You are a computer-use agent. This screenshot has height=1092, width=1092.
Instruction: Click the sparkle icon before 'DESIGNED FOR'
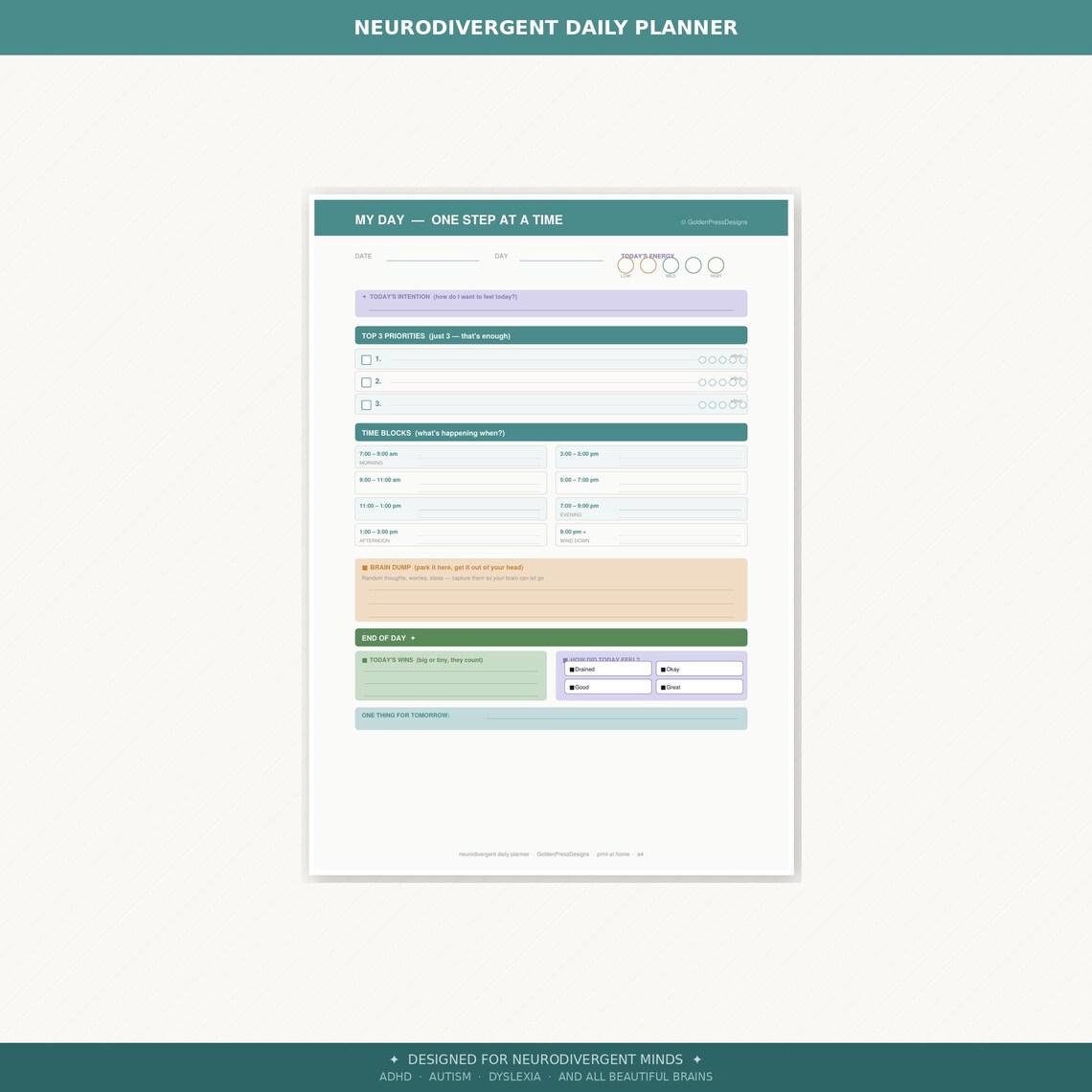coord(395,1059)
